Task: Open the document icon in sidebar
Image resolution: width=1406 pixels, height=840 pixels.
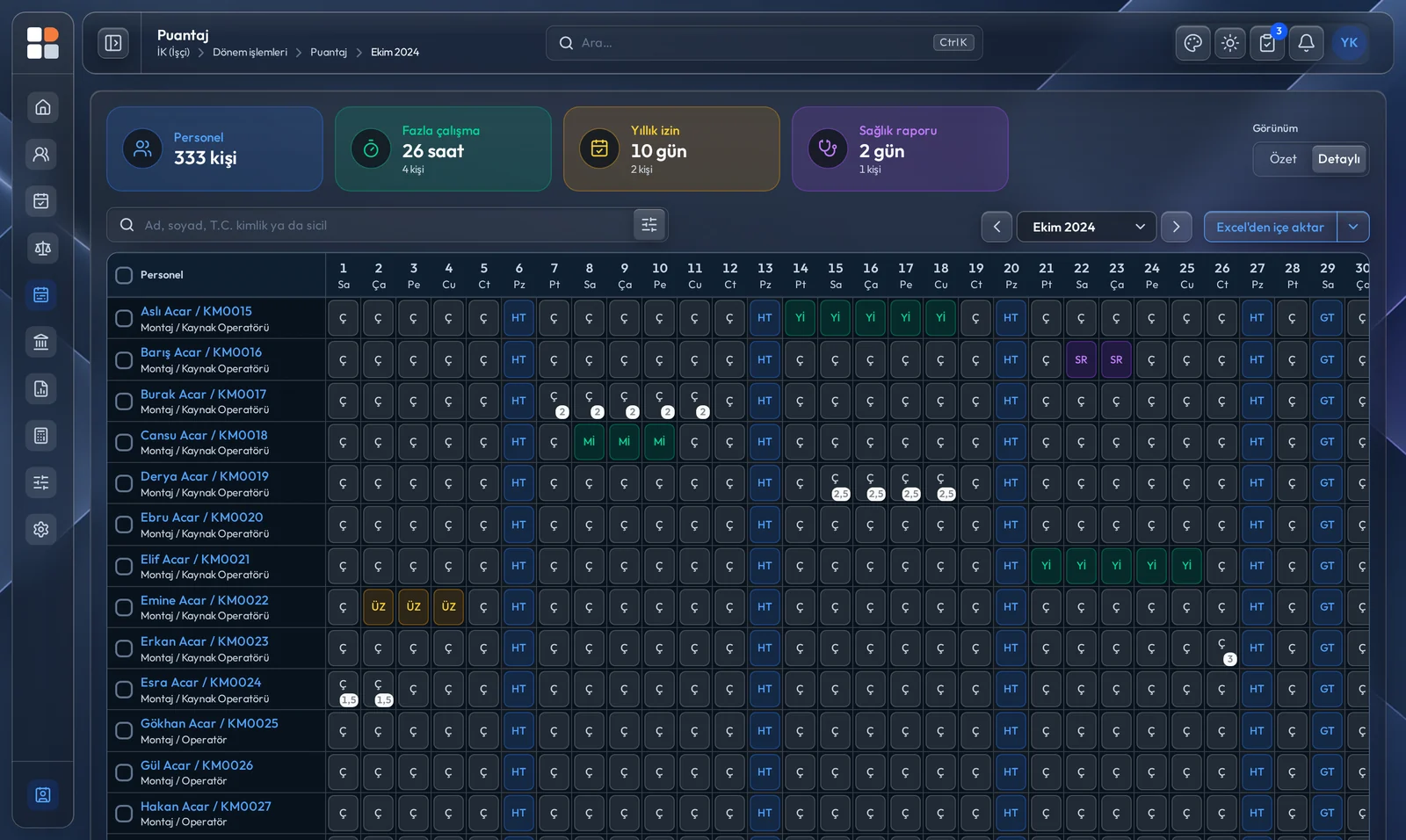Action: pyautogui.click(x=41, y=388)
